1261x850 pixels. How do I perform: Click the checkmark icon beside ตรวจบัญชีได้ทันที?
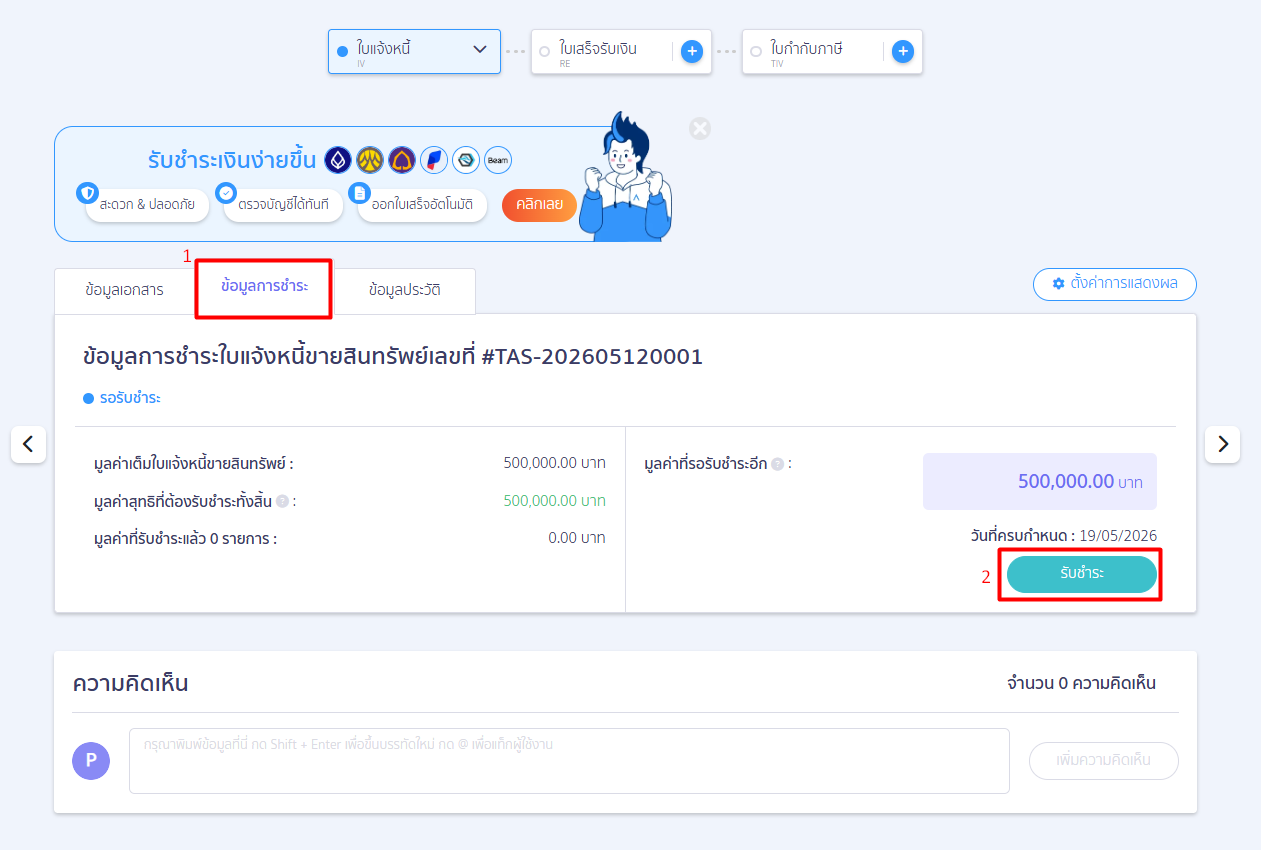click(x=226, y=193)
